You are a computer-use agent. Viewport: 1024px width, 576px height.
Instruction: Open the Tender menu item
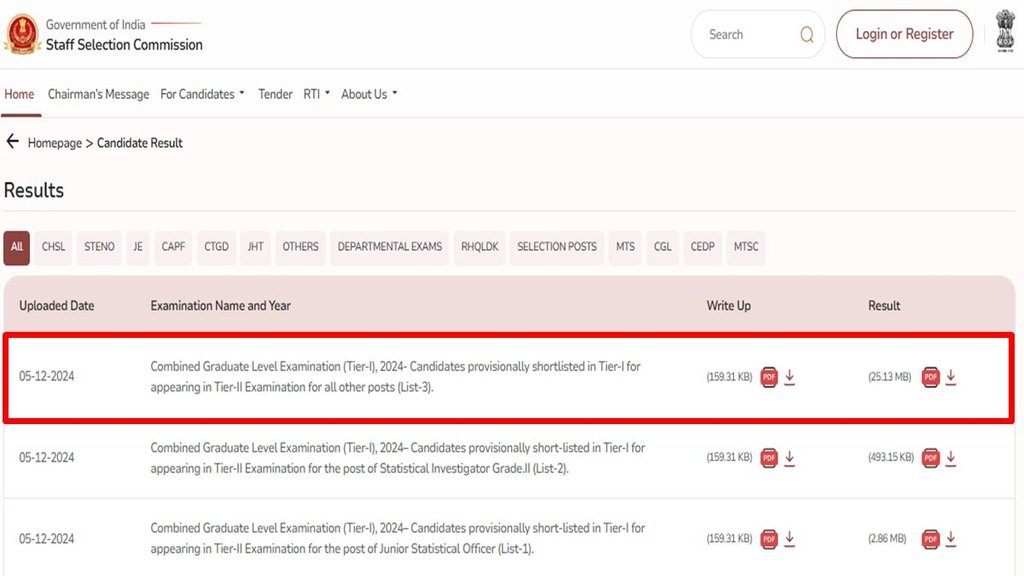point(275,94)
